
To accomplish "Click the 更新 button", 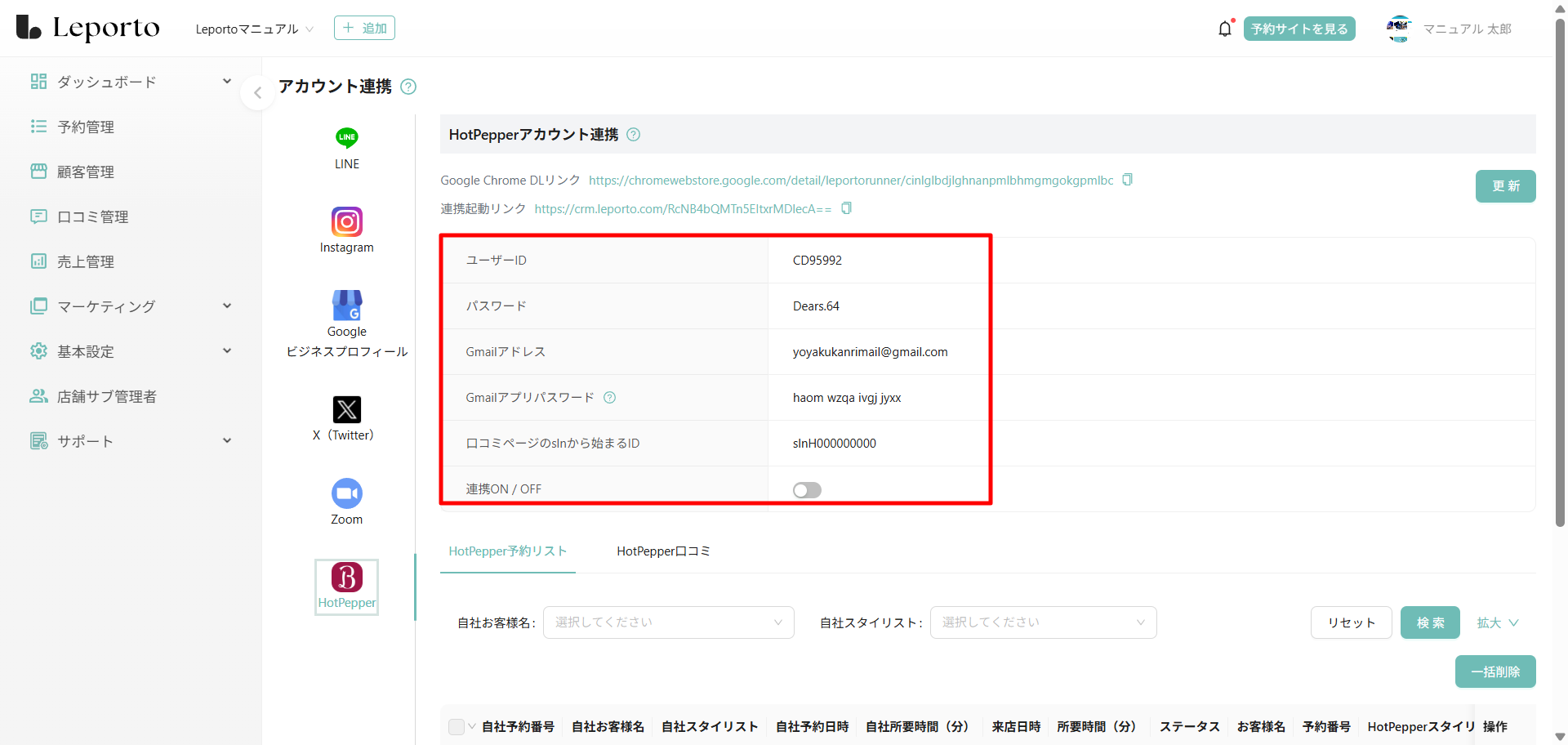I will click(1506, 186).
